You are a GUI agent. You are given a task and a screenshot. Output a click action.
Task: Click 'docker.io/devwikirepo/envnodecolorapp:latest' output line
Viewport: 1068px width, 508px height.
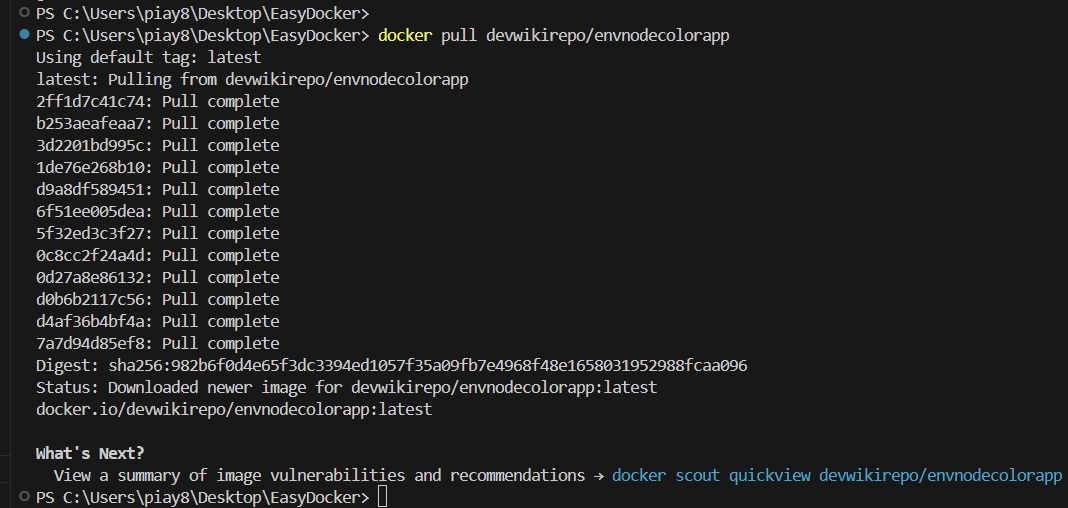234,409
